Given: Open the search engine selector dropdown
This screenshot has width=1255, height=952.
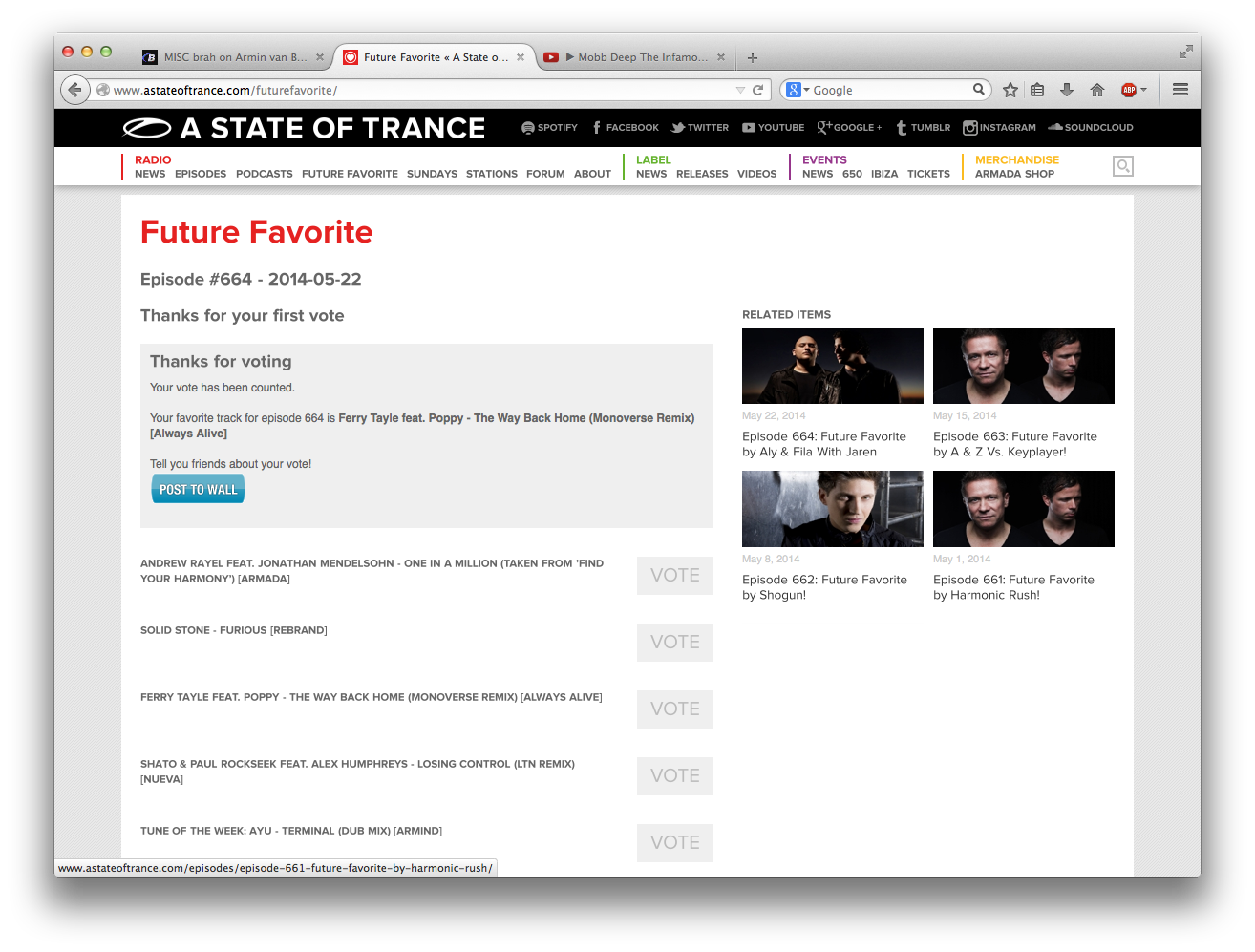Looking at the screenshot, I should (798, 90).
